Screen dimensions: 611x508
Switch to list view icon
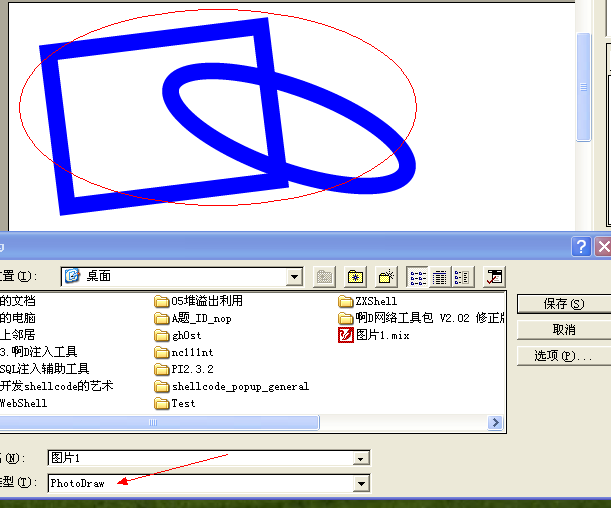[417, 277]
